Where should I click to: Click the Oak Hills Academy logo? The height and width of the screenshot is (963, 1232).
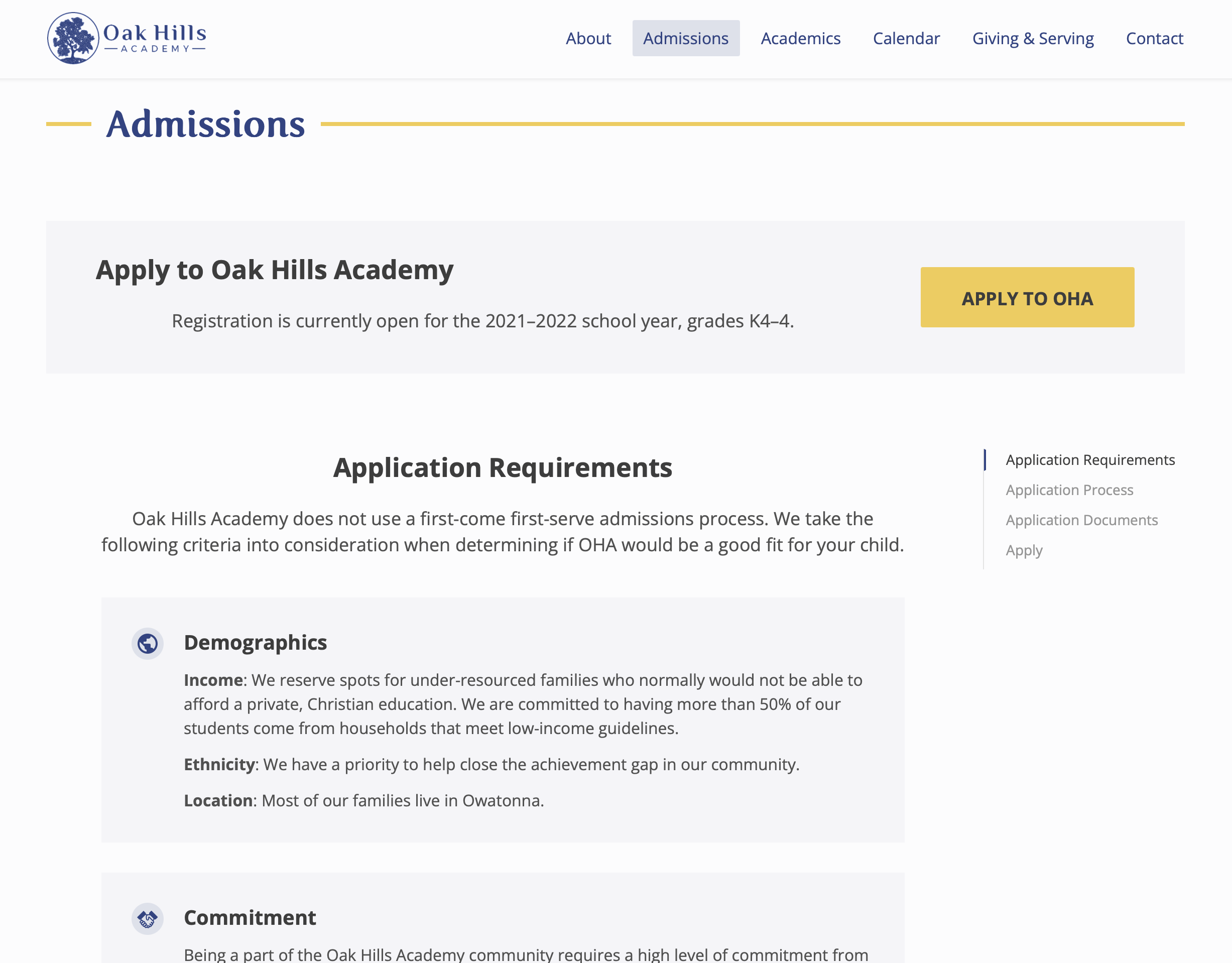coord(127,38)
